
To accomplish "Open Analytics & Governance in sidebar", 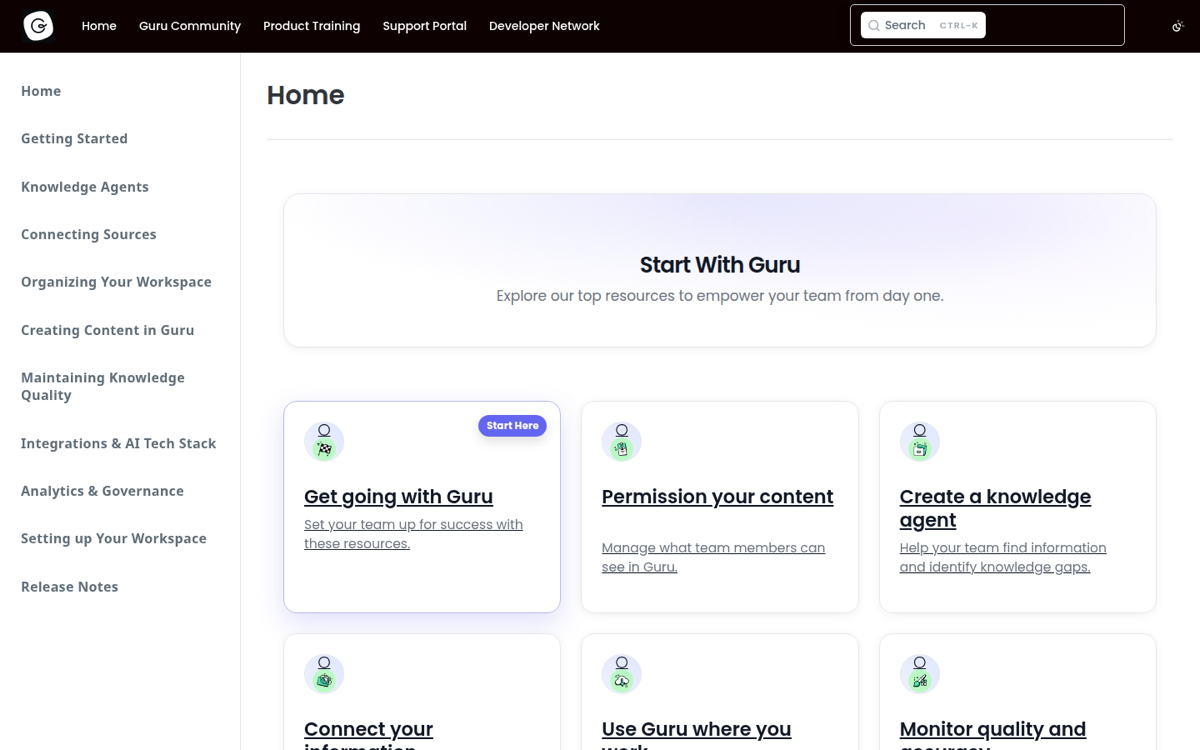I will 102,491.
